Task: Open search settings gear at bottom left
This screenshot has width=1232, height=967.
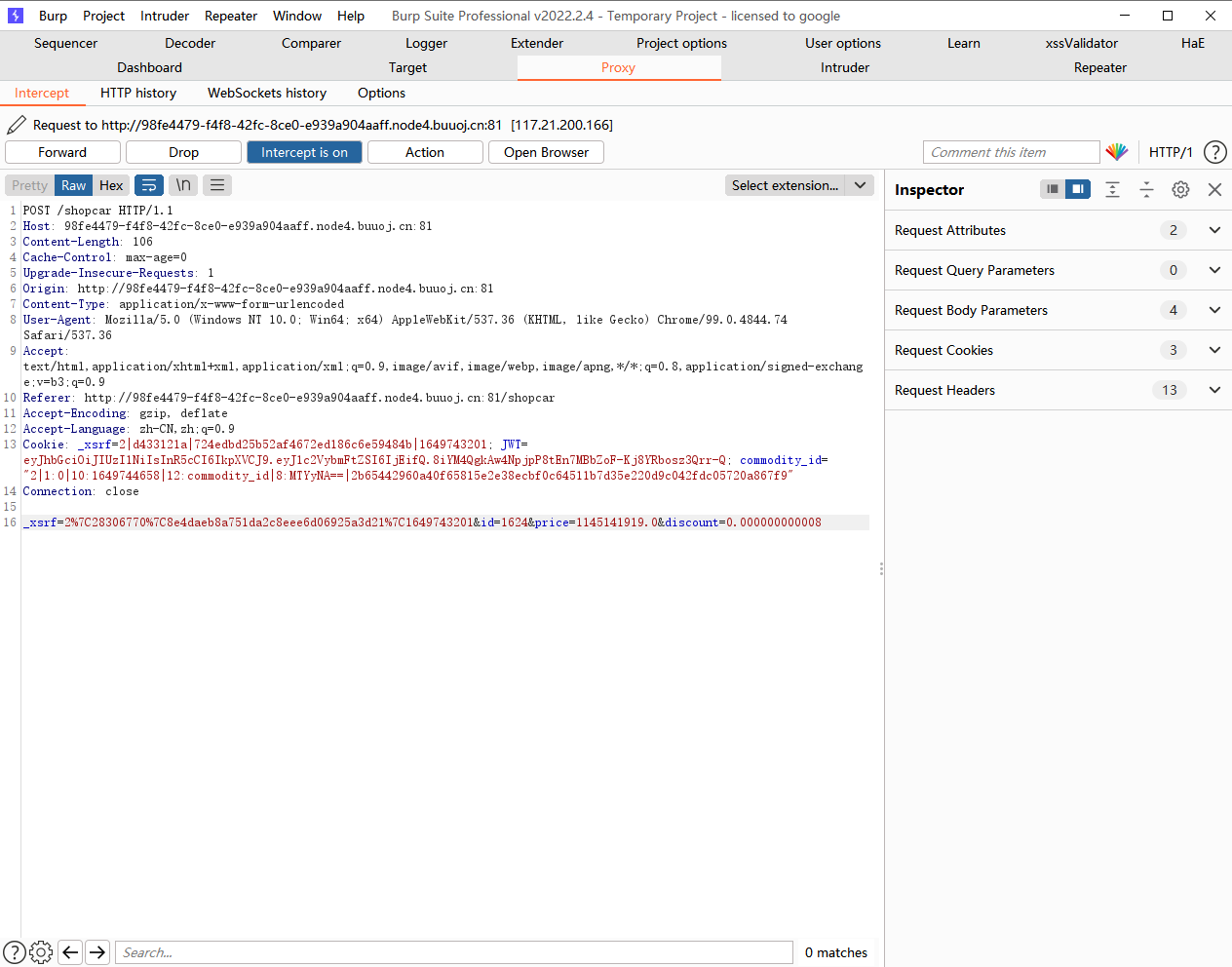Action: pos(41,952)
